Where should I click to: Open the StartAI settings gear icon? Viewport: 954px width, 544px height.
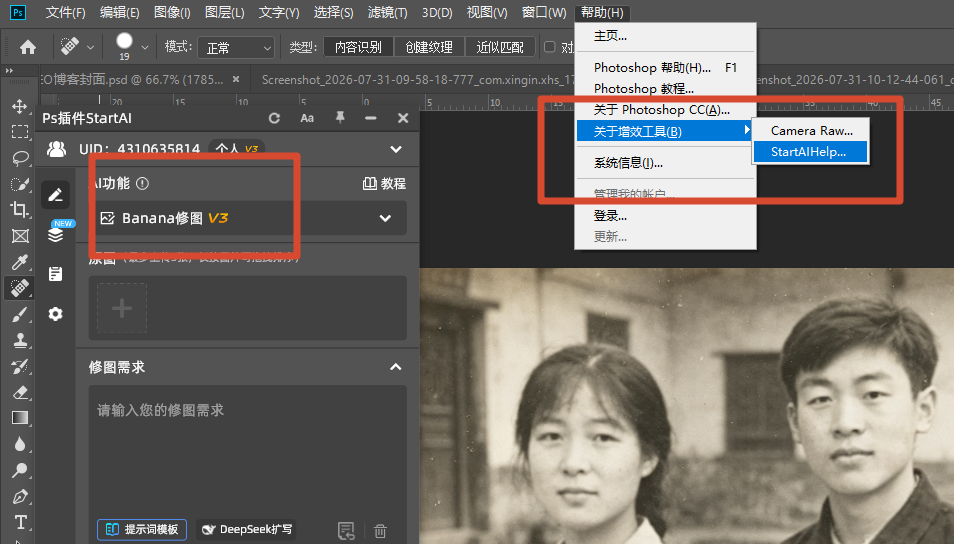[x=55, y=314]
